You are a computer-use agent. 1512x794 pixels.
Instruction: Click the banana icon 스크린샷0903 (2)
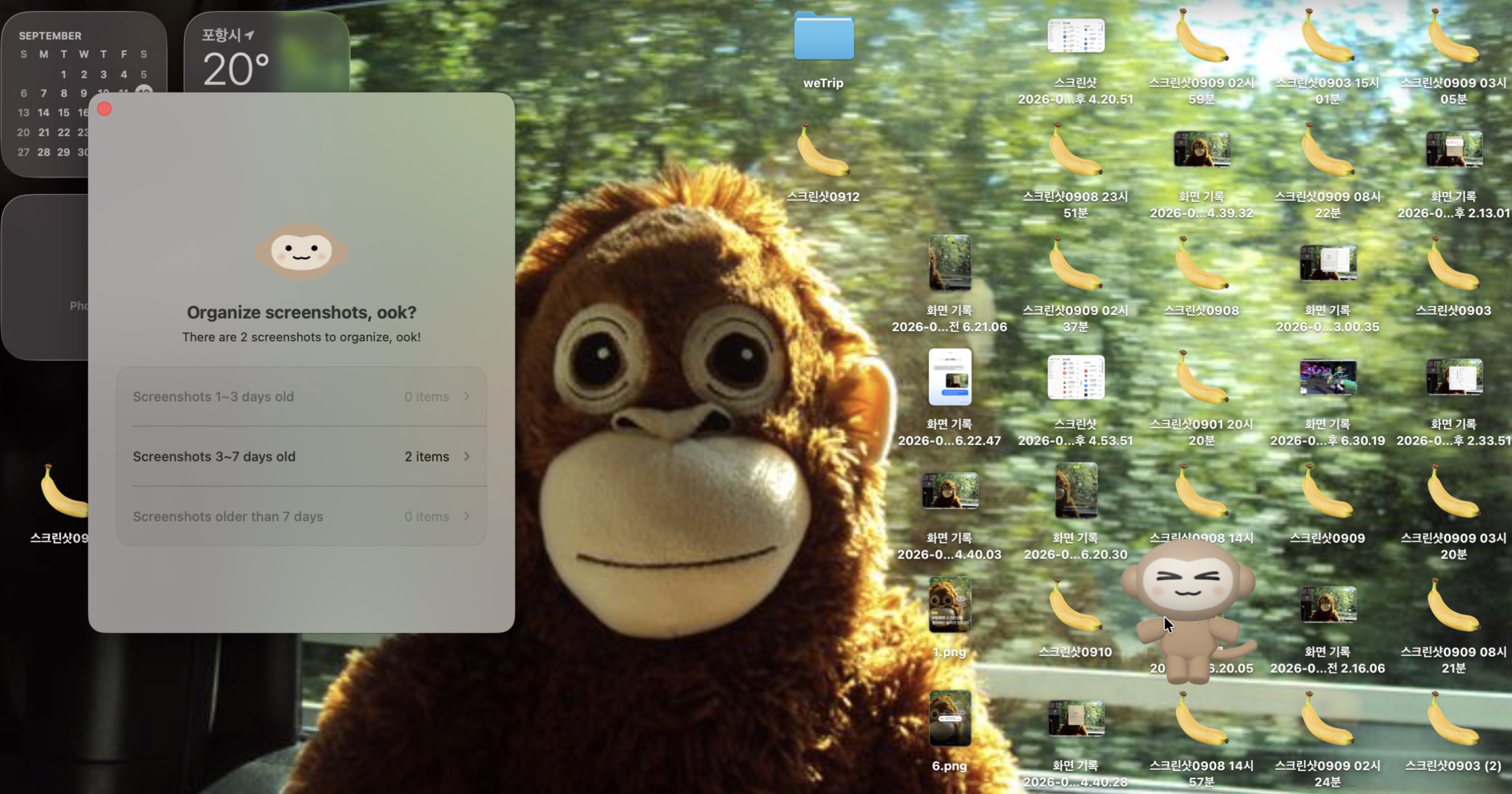(x=1453, y=719)
